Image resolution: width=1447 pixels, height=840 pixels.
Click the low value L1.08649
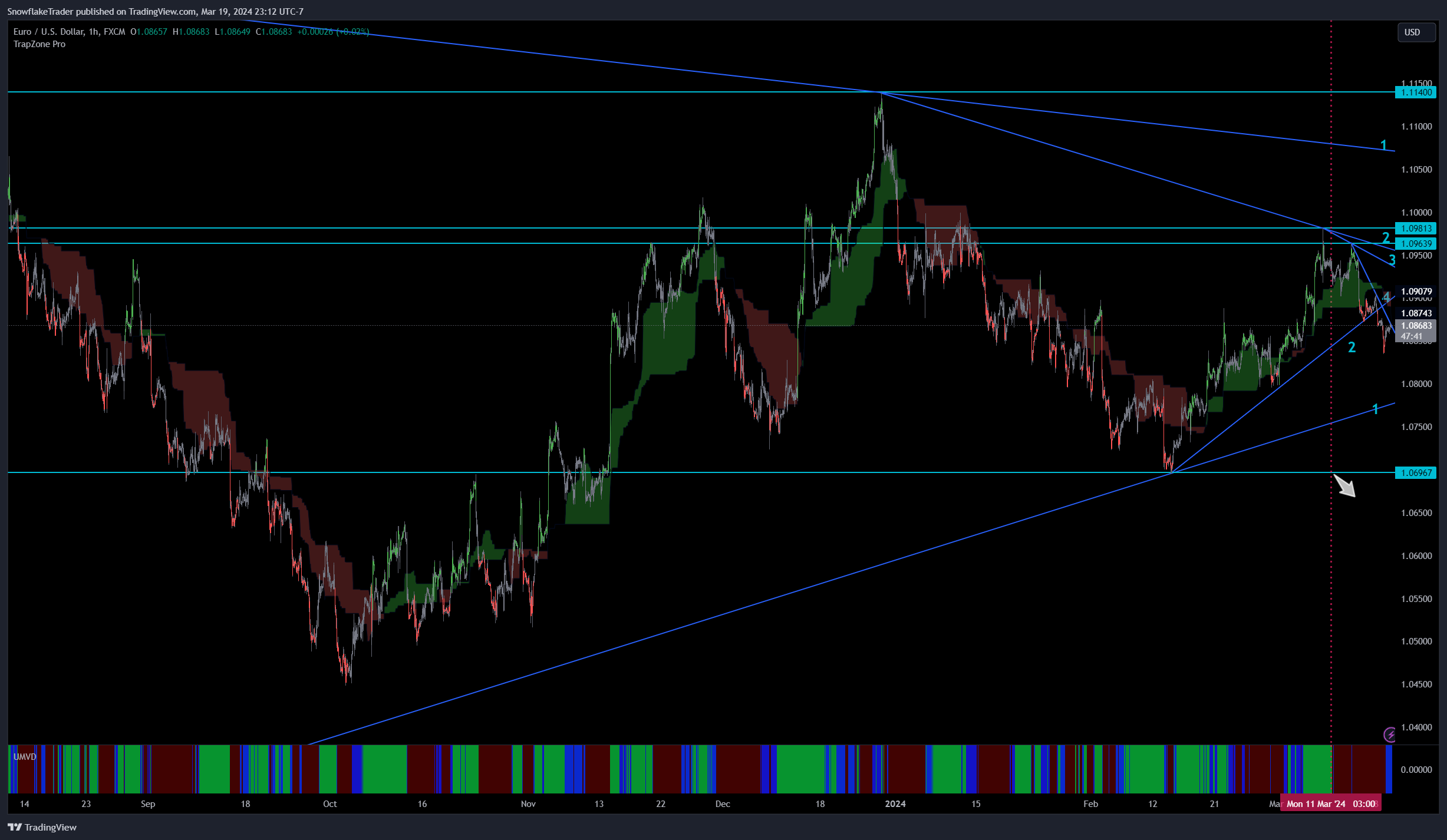coord(232,32)
